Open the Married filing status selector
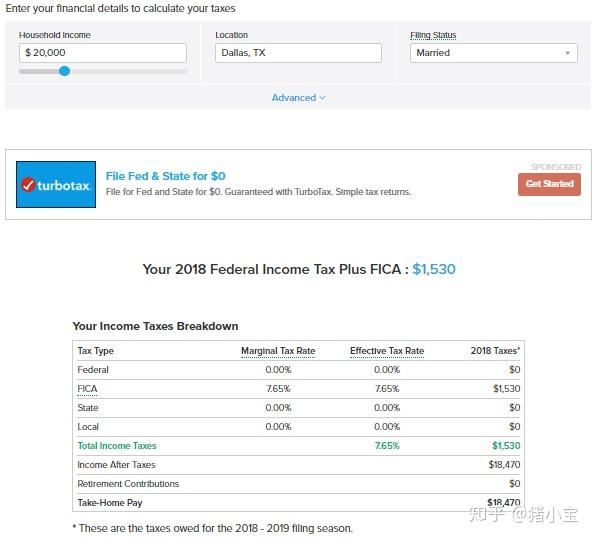594x540 pixels. pyautogui.click(x=494, y=53)
